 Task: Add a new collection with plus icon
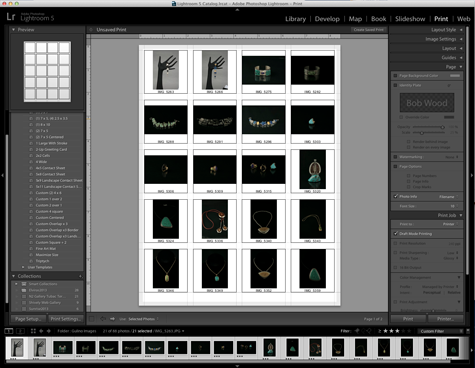click(x=80, y=276)
